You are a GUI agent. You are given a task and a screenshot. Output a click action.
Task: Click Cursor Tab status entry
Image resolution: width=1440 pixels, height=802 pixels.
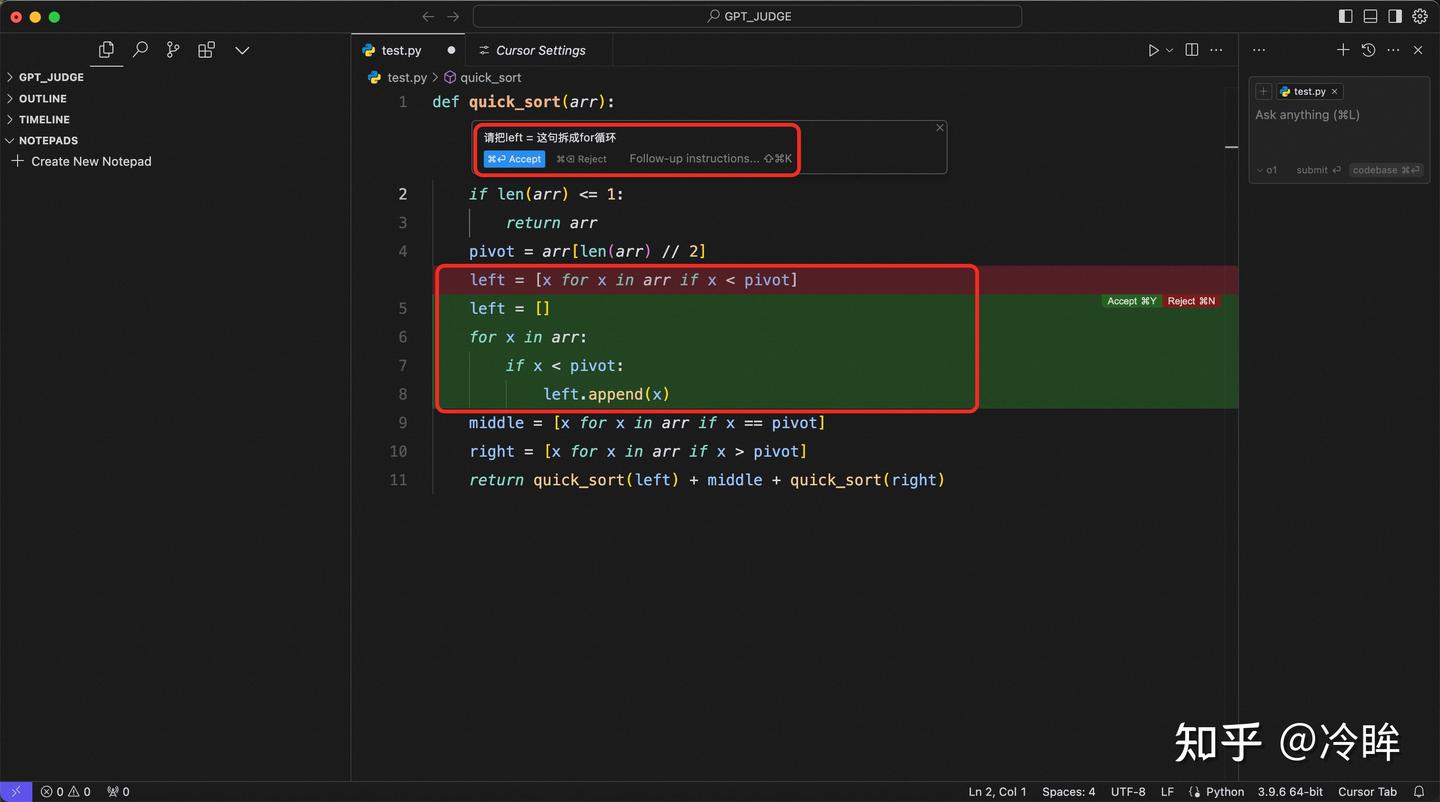pyautogui.click(x=1367, y=791)
